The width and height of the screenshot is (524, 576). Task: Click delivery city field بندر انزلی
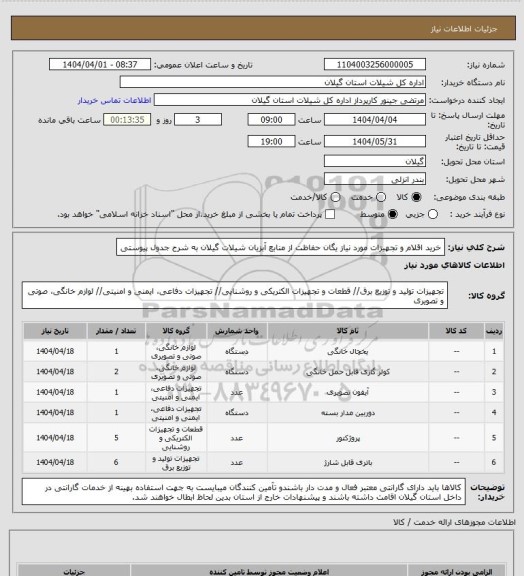coord(375,179)
